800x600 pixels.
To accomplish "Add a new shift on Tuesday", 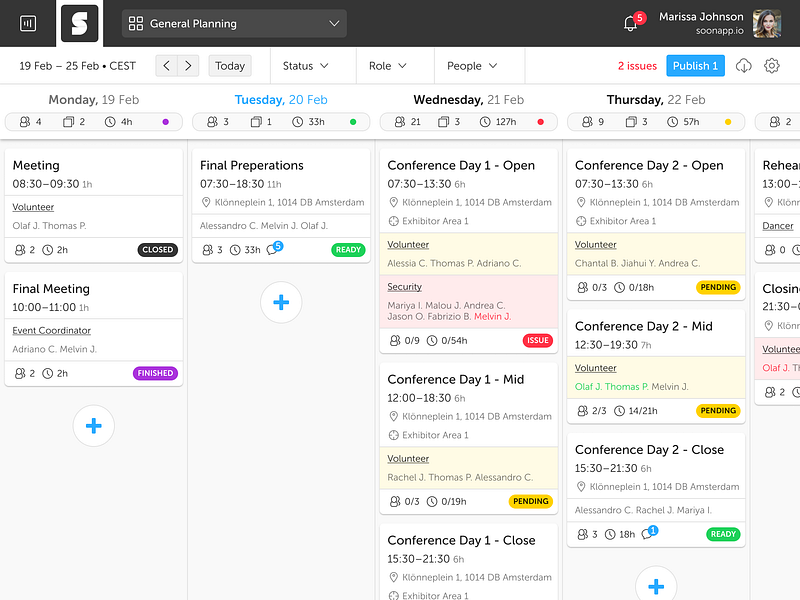I will pyautogui.click(x=281, y=302).
